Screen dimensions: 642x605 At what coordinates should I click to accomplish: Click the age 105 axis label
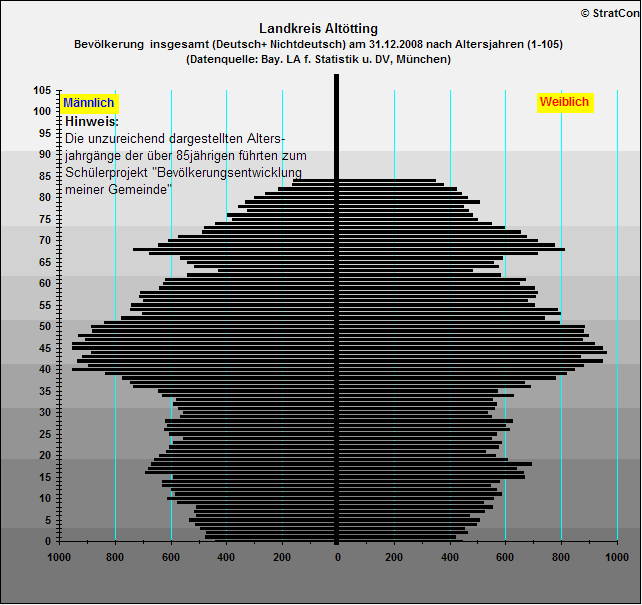pos(43,90)
